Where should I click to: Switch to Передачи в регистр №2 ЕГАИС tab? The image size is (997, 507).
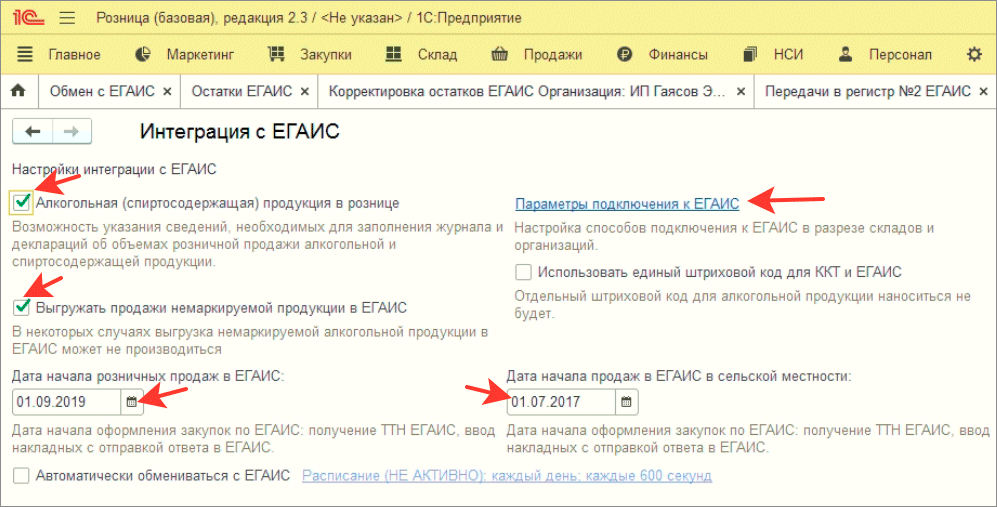pos(868,92)
